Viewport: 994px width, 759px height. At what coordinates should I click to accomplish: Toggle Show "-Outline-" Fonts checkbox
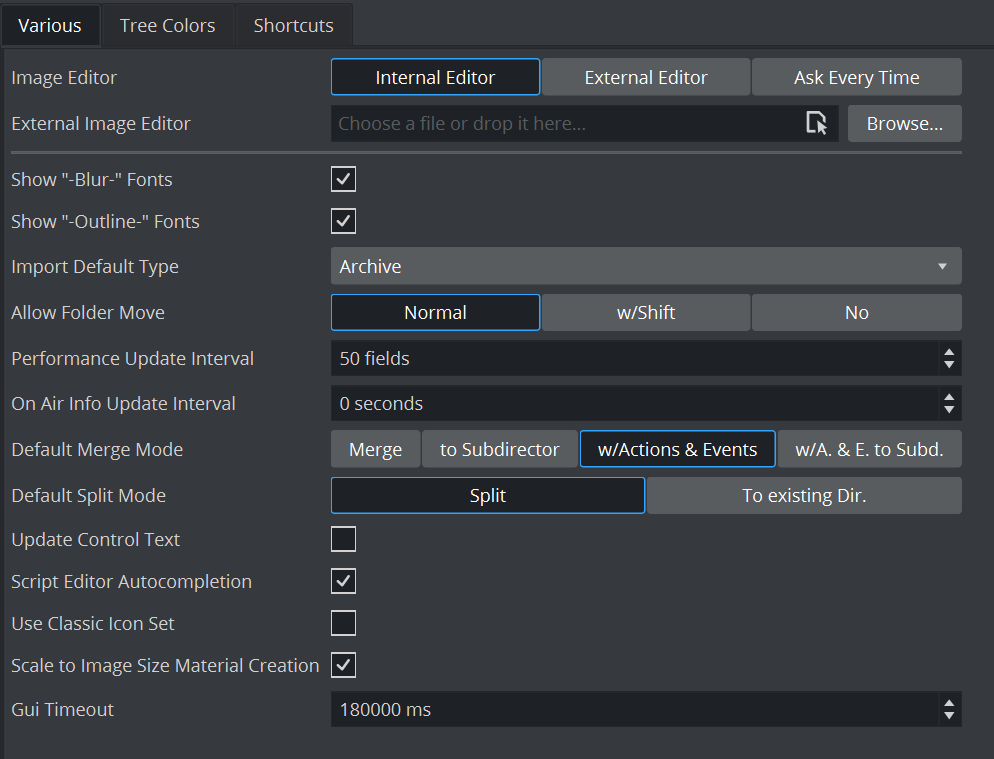tap(343, 222)
